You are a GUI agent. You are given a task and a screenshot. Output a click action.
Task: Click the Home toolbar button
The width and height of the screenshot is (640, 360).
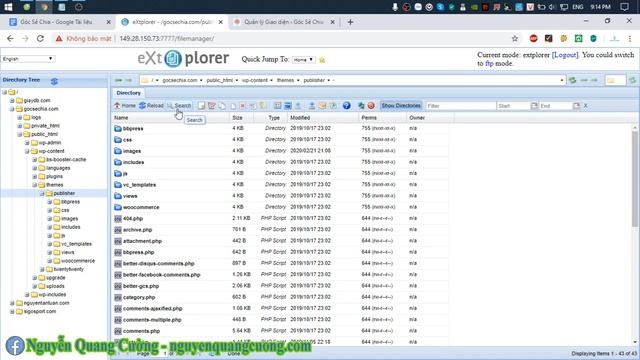point(124,106)
